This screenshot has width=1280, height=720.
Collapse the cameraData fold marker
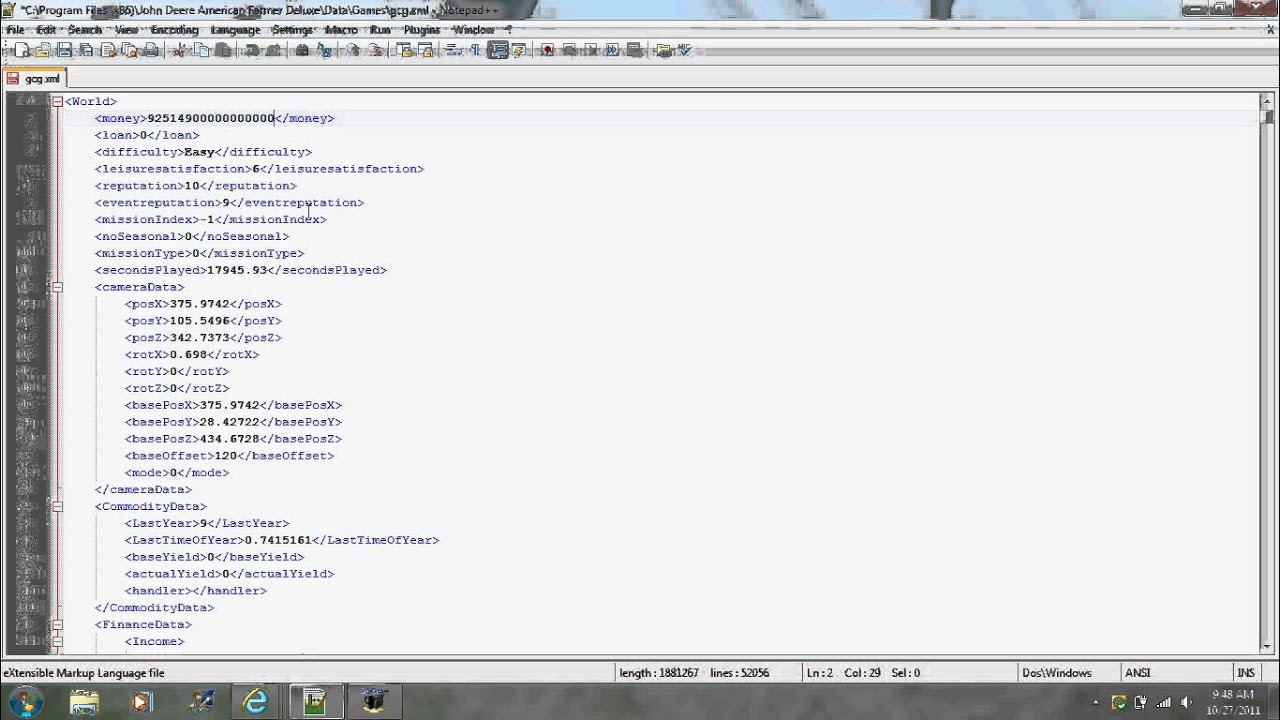point(57,287)
